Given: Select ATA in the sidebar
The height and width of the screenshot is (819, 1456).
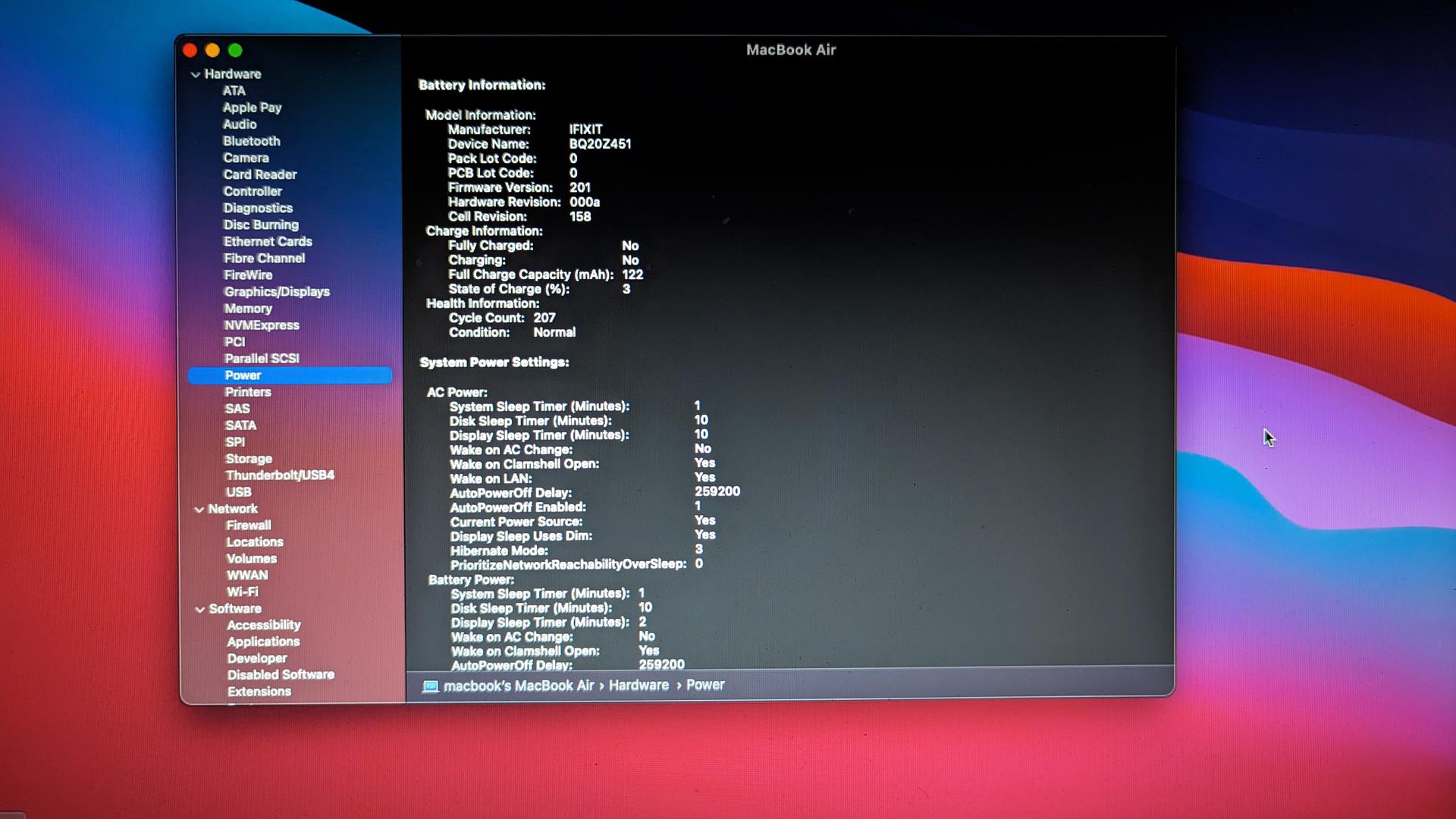Looking at the screenshot, I should point(234,91).
